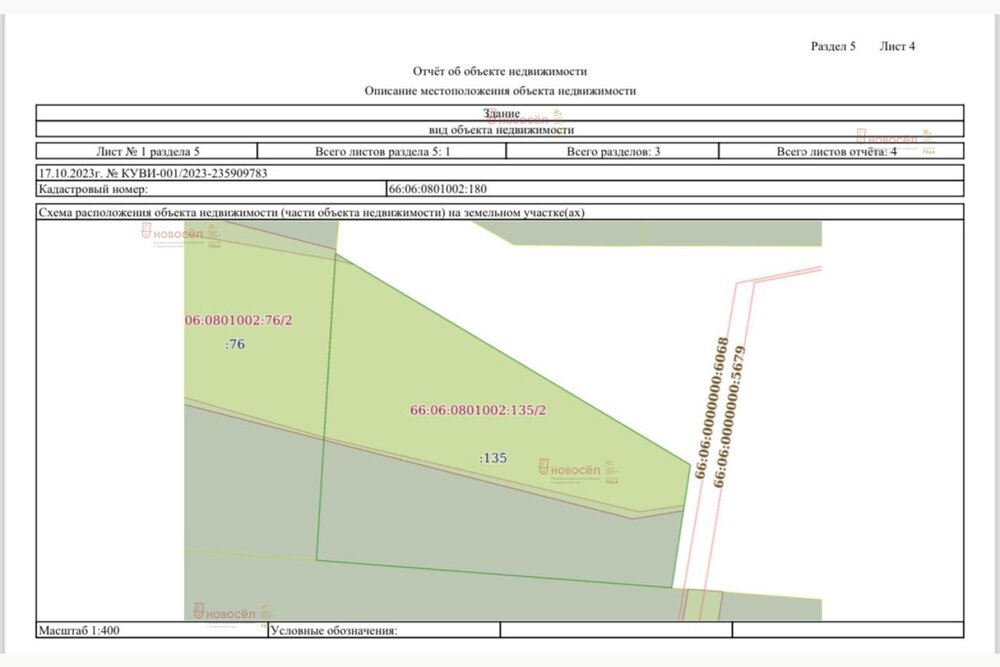This screenshot has width=1000, height=667.
Task: Click the Всего листов раздела 5: 1 cell
Action: (382, 151)
